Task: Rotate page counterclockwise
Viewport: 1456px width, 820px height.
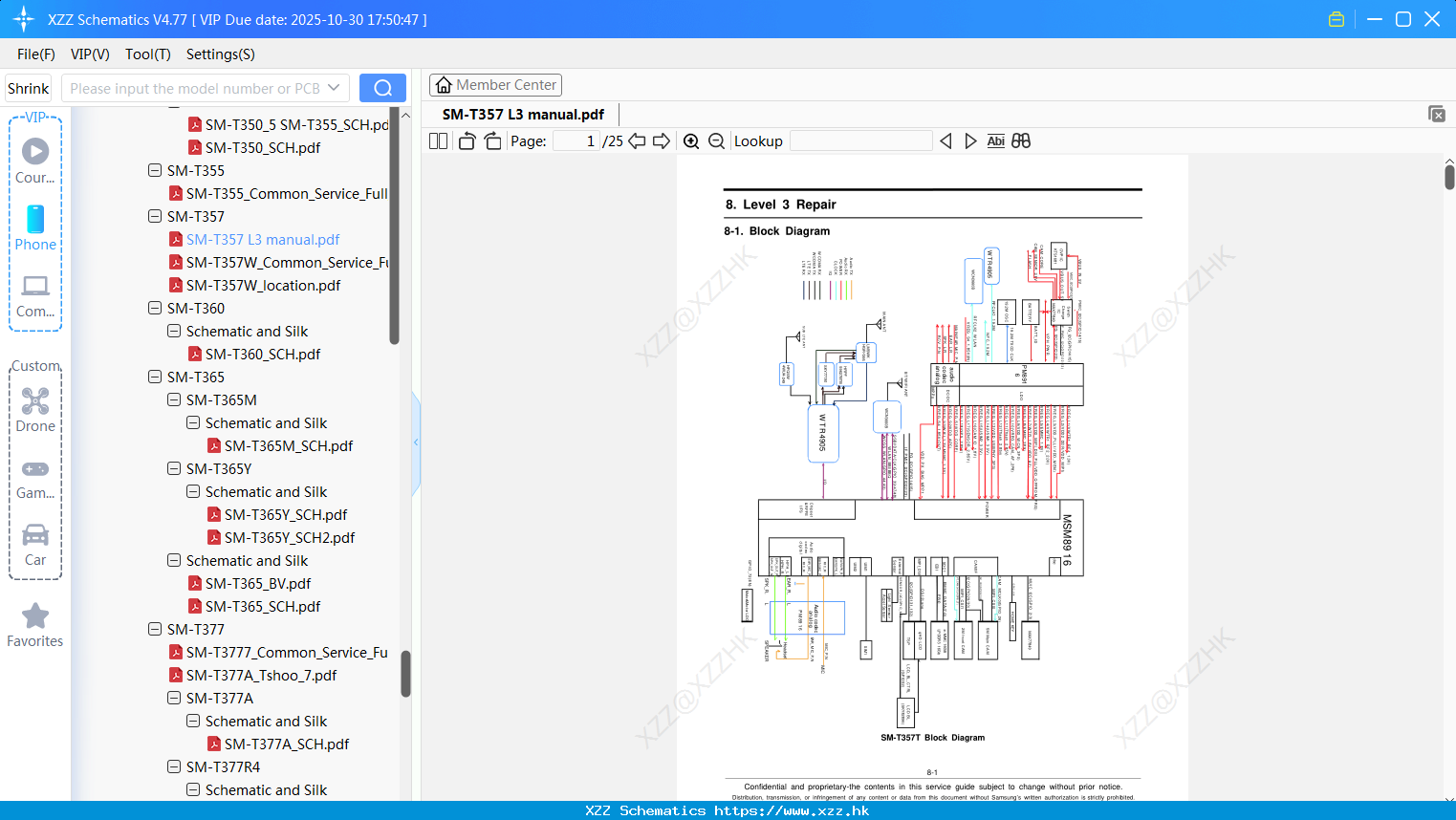Action: point(467,141)
